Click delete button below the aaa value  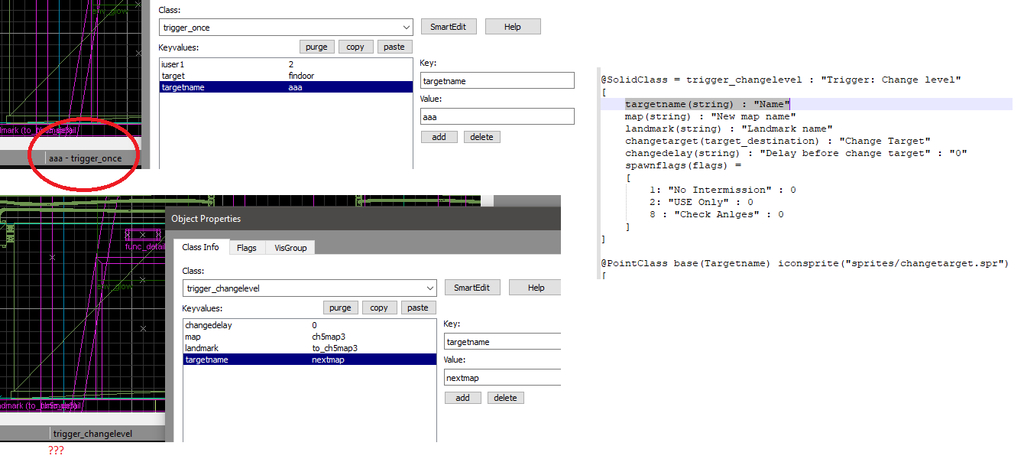(481, 137)
